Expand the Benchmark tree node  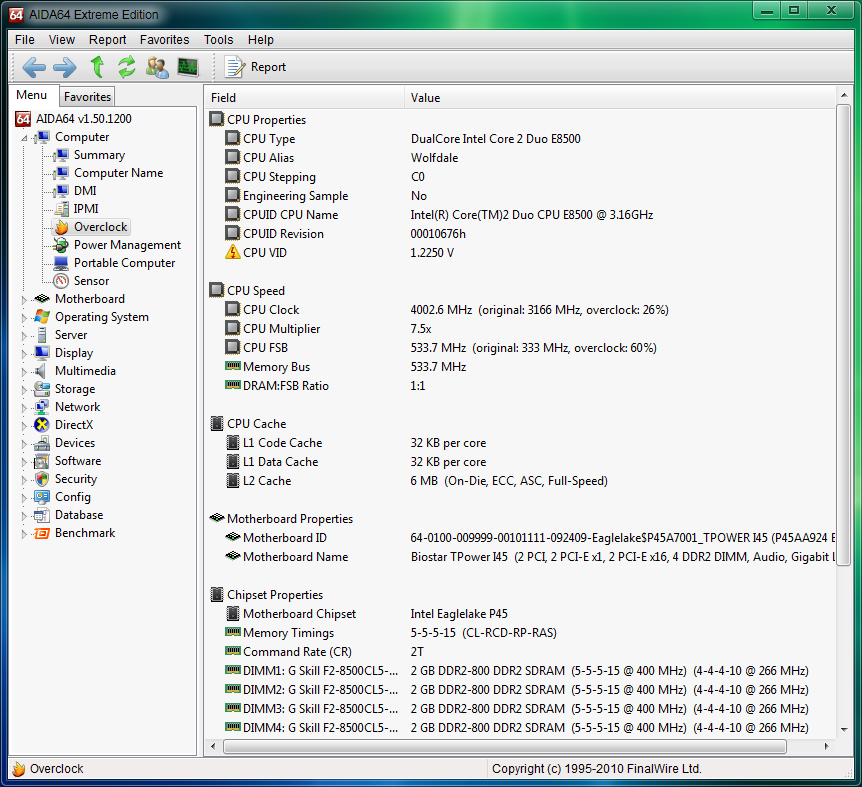[24, 534]
